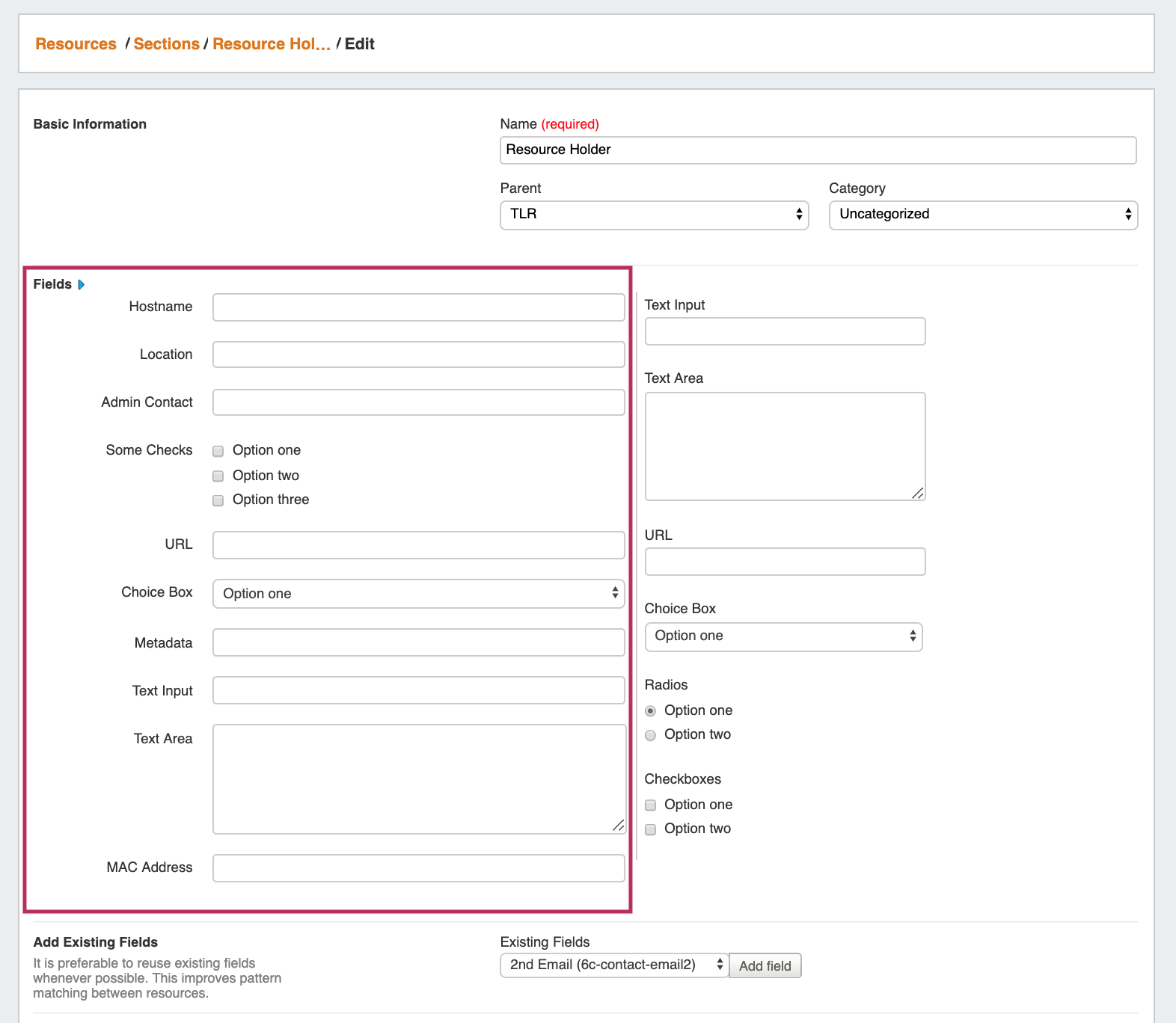
Task: Tick Option two under Some Checks
Action: tap(218, 476)
